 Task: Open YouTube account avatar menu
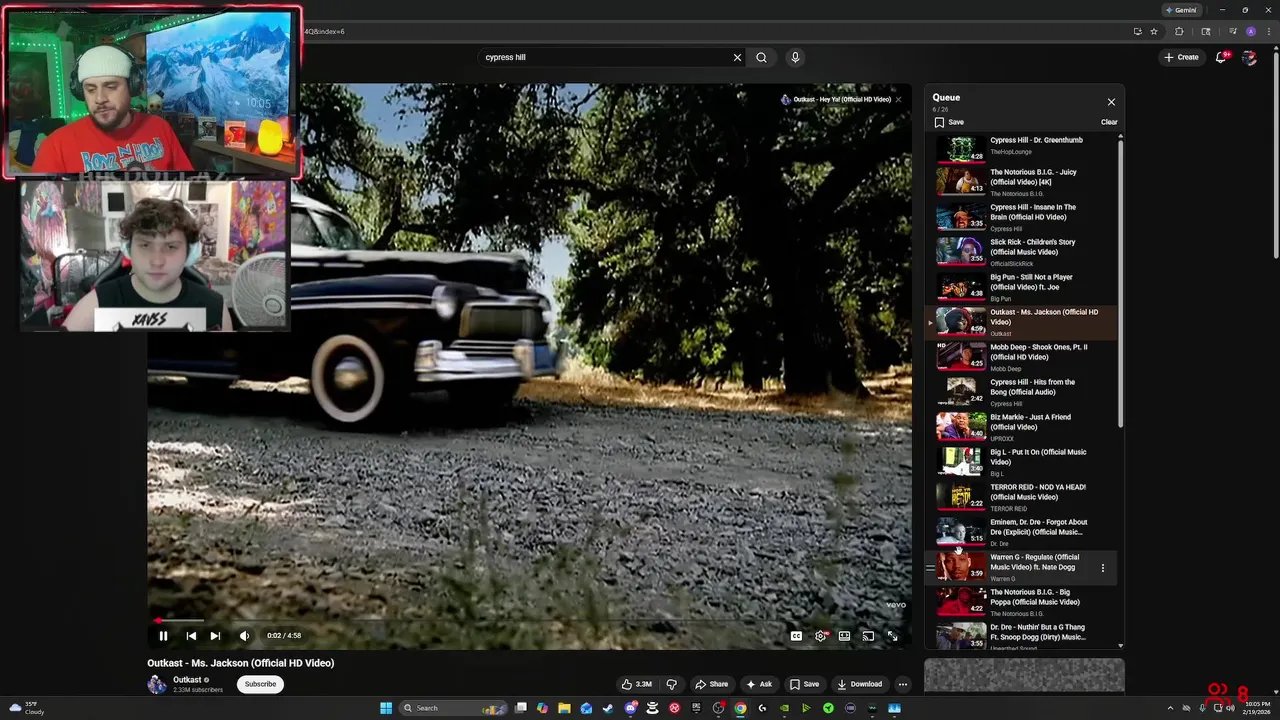pyautogui.click(x=1249, y=57)
